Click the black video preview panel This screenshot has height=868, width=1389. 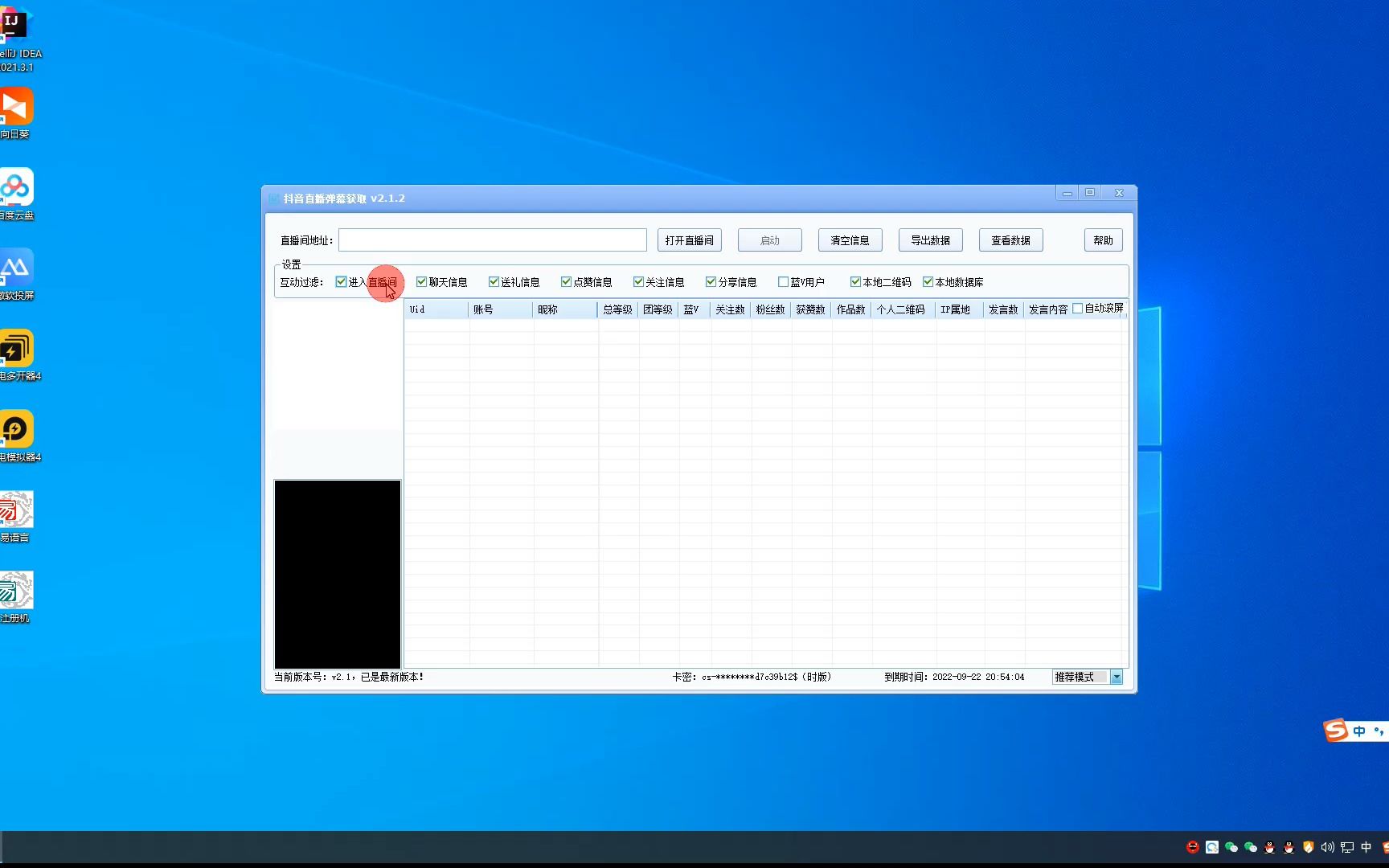click(x=338, y=574)
